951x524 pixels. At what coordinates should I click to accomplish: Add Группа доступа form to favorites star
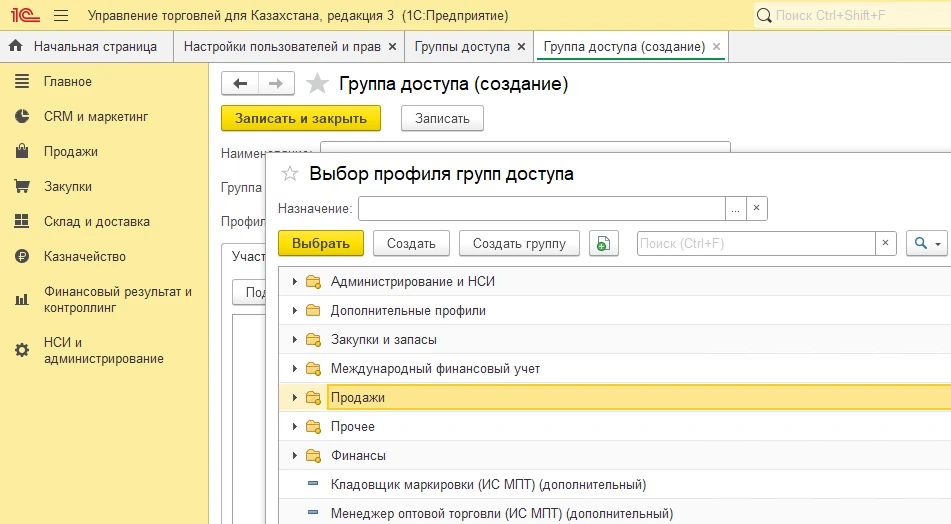[317, 84]
